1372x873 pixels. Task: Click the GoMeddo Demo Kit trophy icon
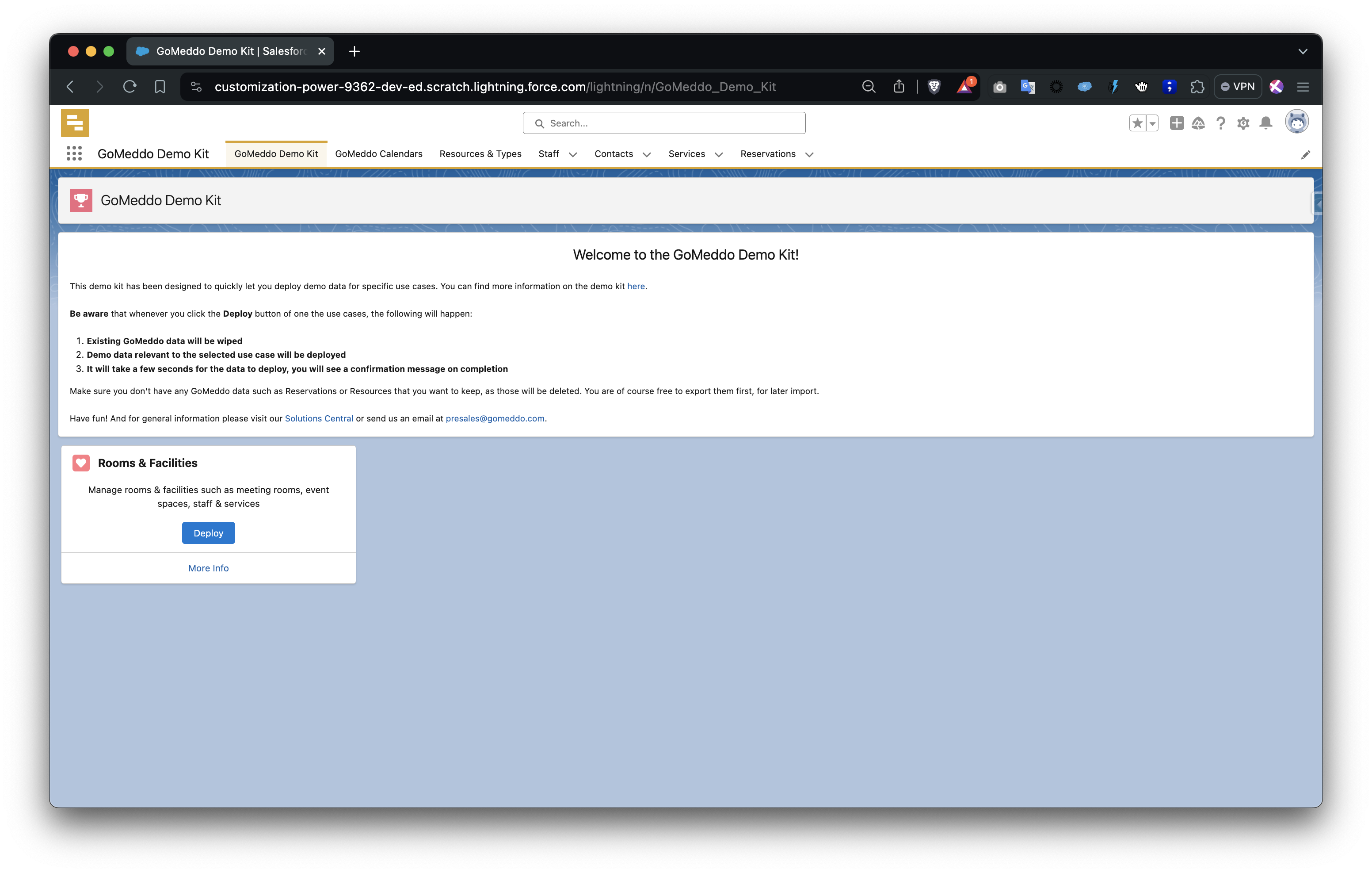point(81,200)
